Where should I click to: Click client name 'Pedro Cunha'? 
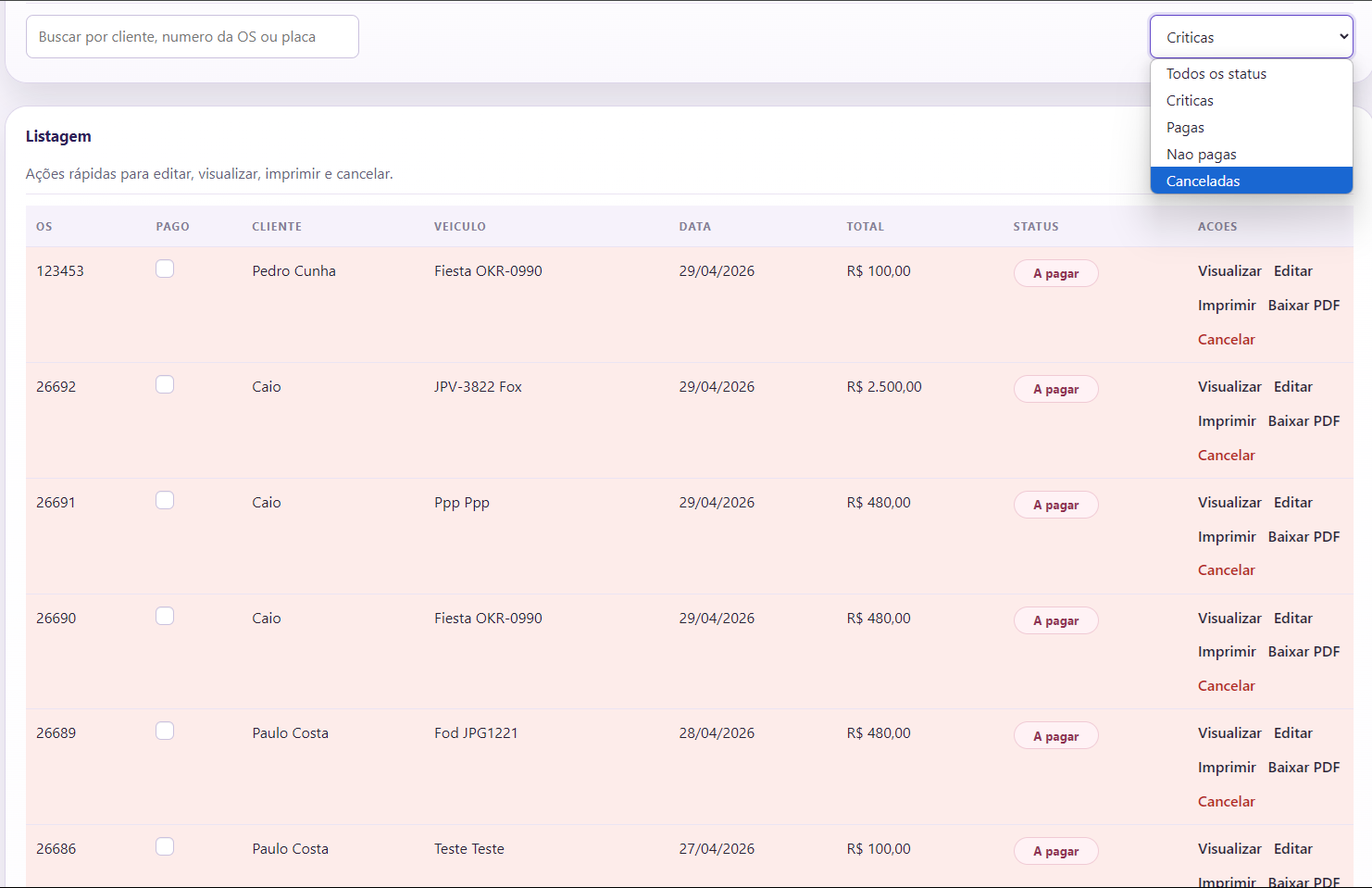(x=293, y=271)
